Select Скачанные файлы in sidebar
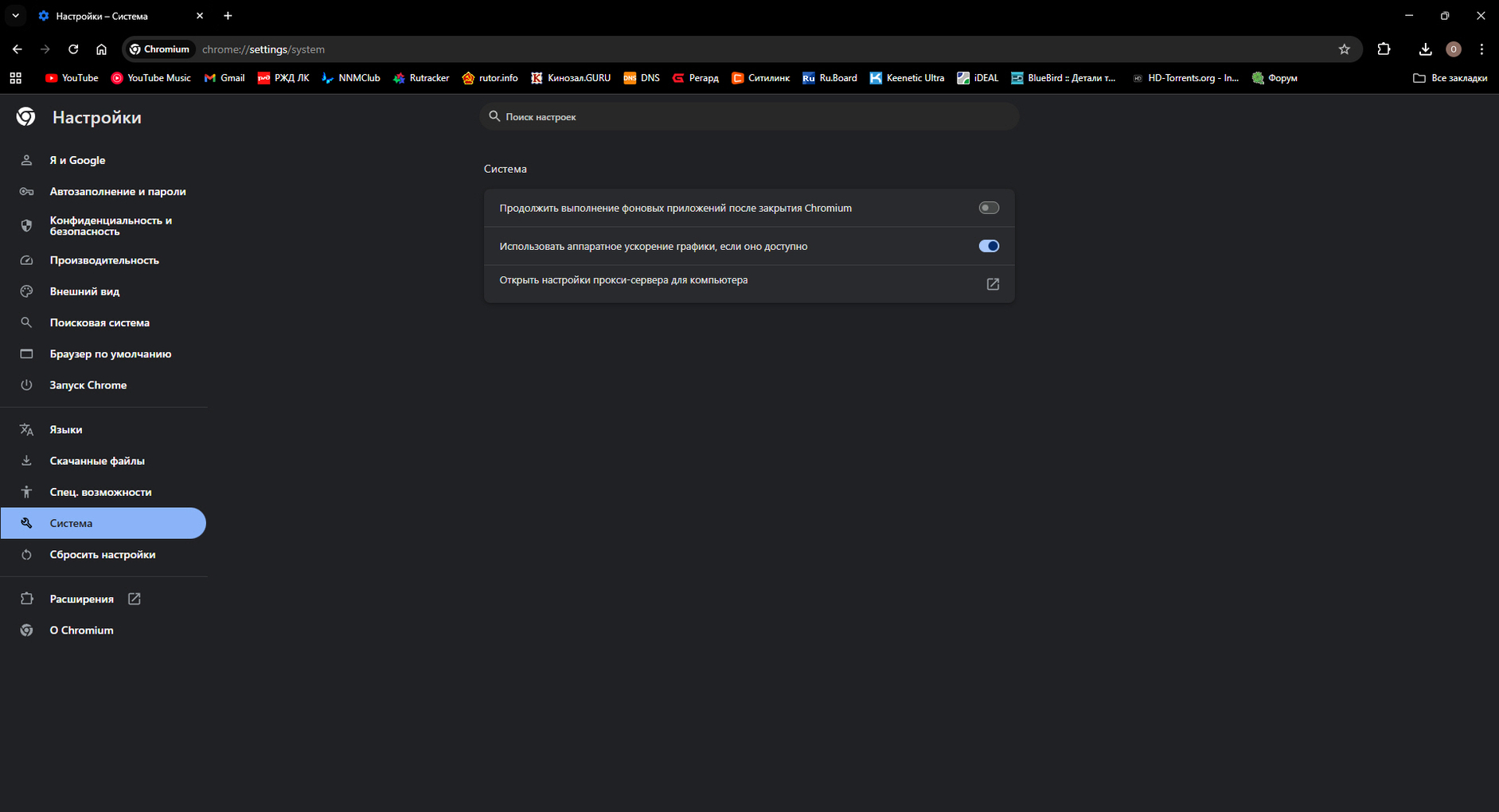Screen dimensions: 1499x812 pos(103,460)
